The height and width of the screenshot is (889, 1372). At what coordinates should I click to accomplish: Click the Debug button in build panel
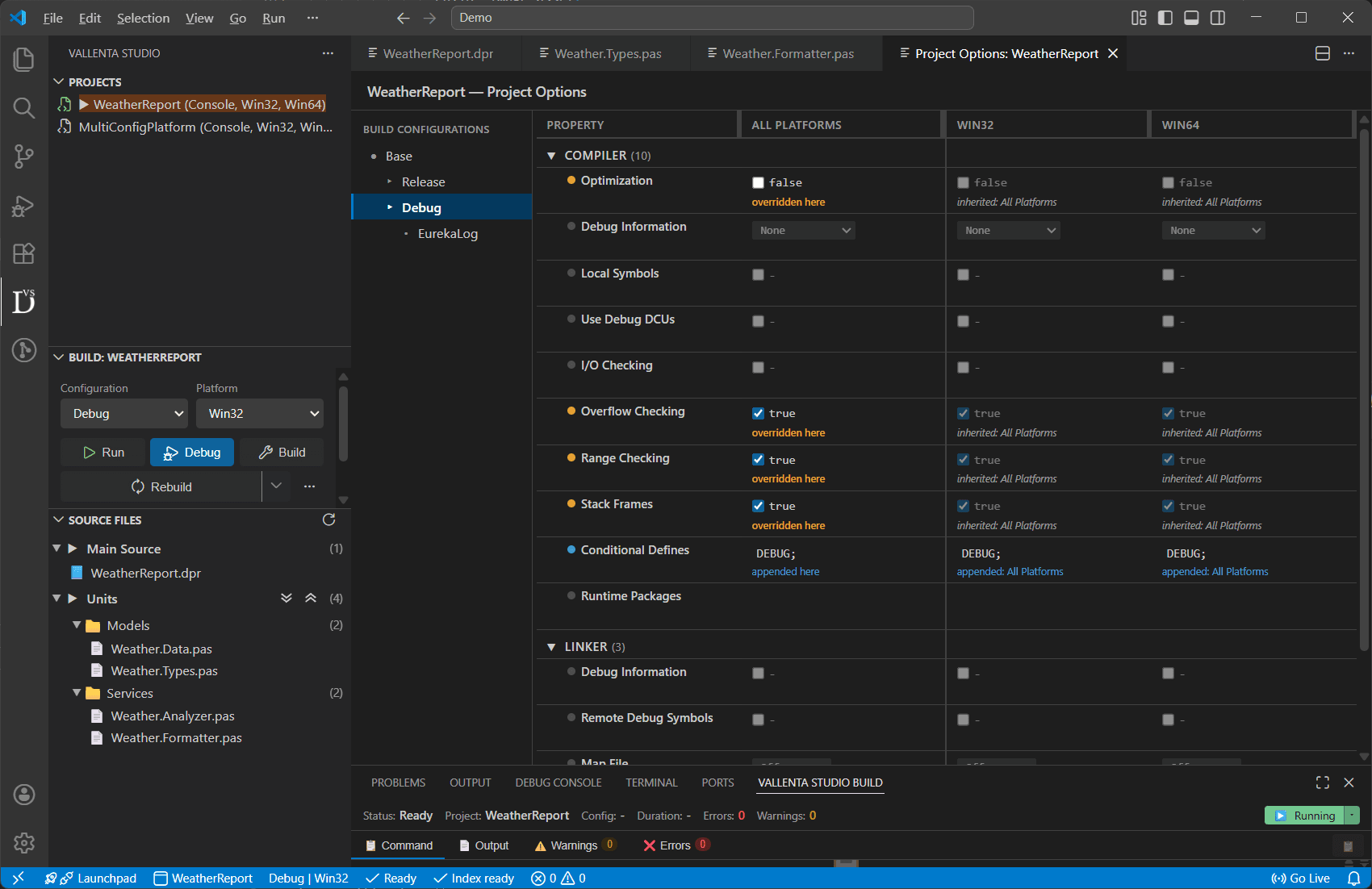point(192,453)
